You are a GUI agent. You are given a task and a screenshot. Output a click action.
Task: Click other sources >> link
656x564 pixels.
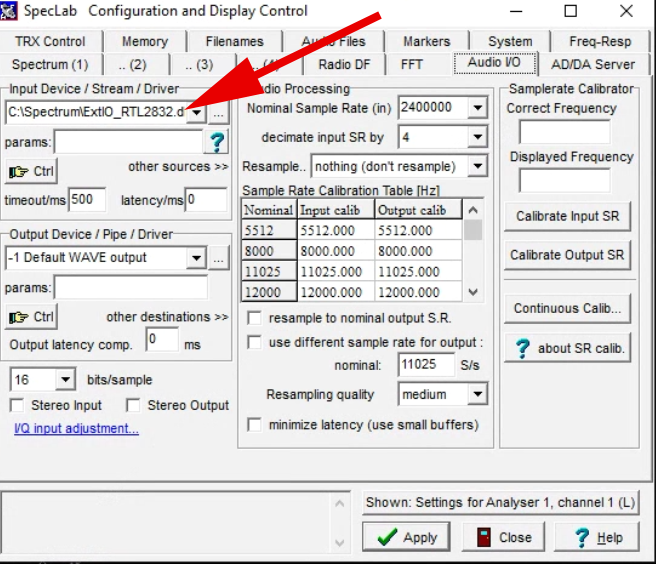point(178,167)
